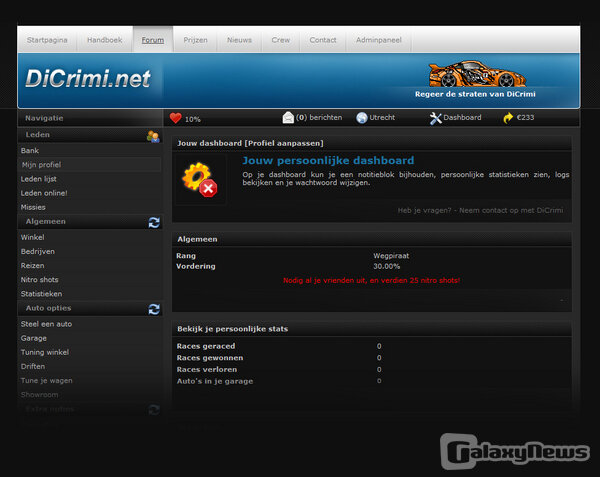The width and height of the screenshot is (600, 477).
Task: Open Driften in the sidebar
Action: click(33, 366)
